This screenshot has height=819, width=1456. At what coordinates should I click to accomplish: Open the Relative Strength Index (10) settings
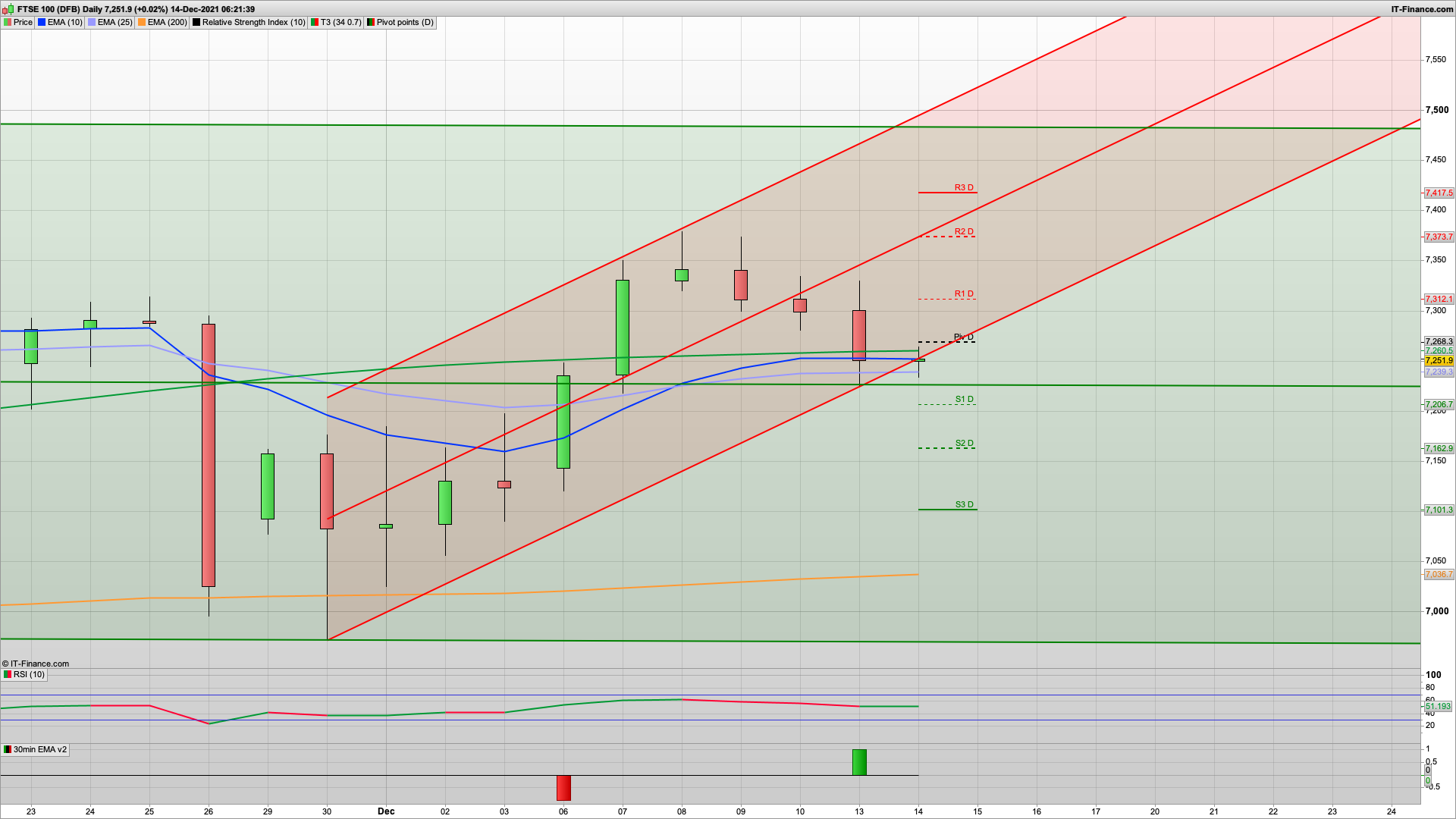(x=249, y=22)
